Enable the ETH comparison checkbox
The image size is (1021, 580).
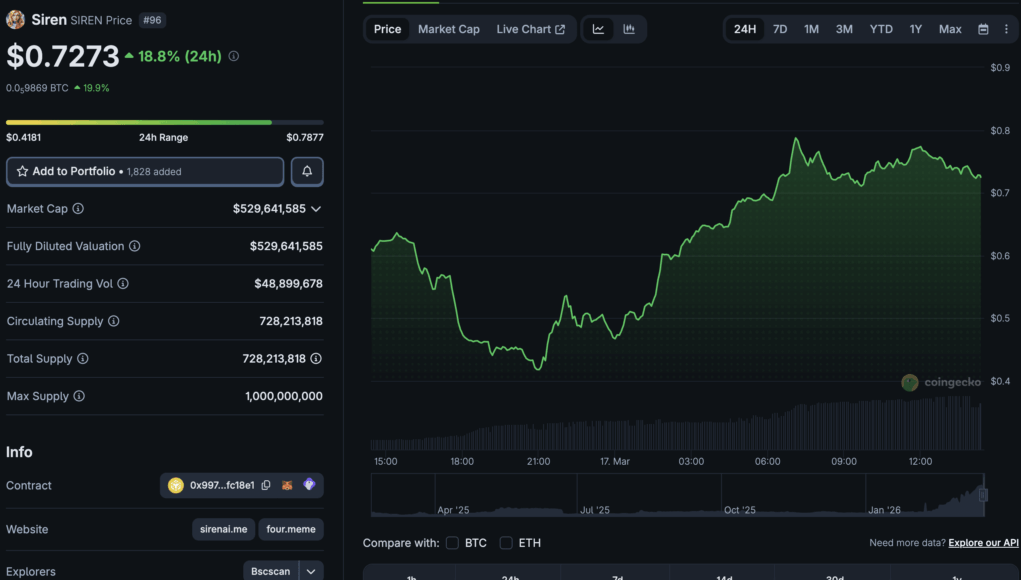(506, 543)
